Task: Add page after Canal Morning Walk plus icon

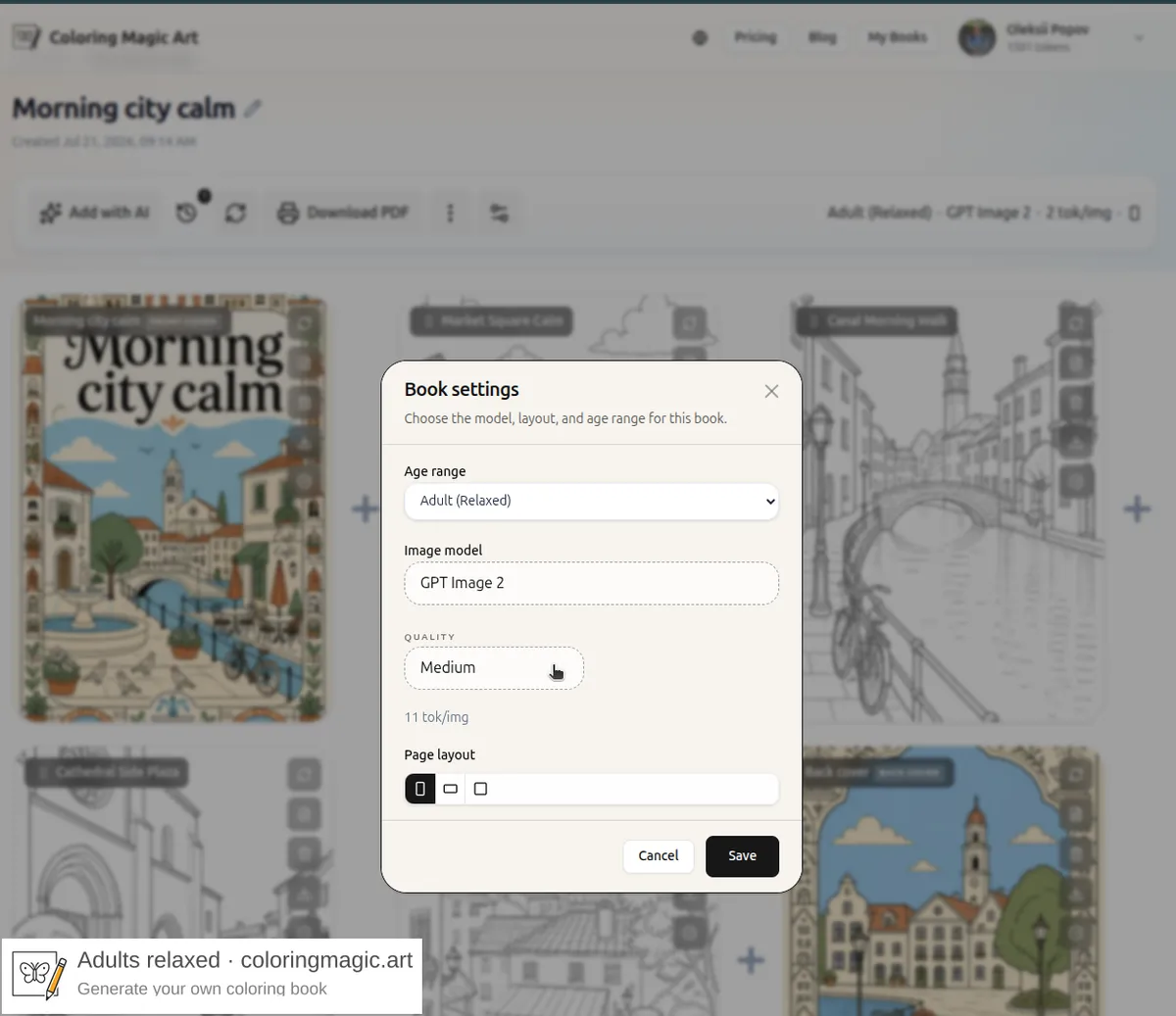Action: (x=1137, y=508)
